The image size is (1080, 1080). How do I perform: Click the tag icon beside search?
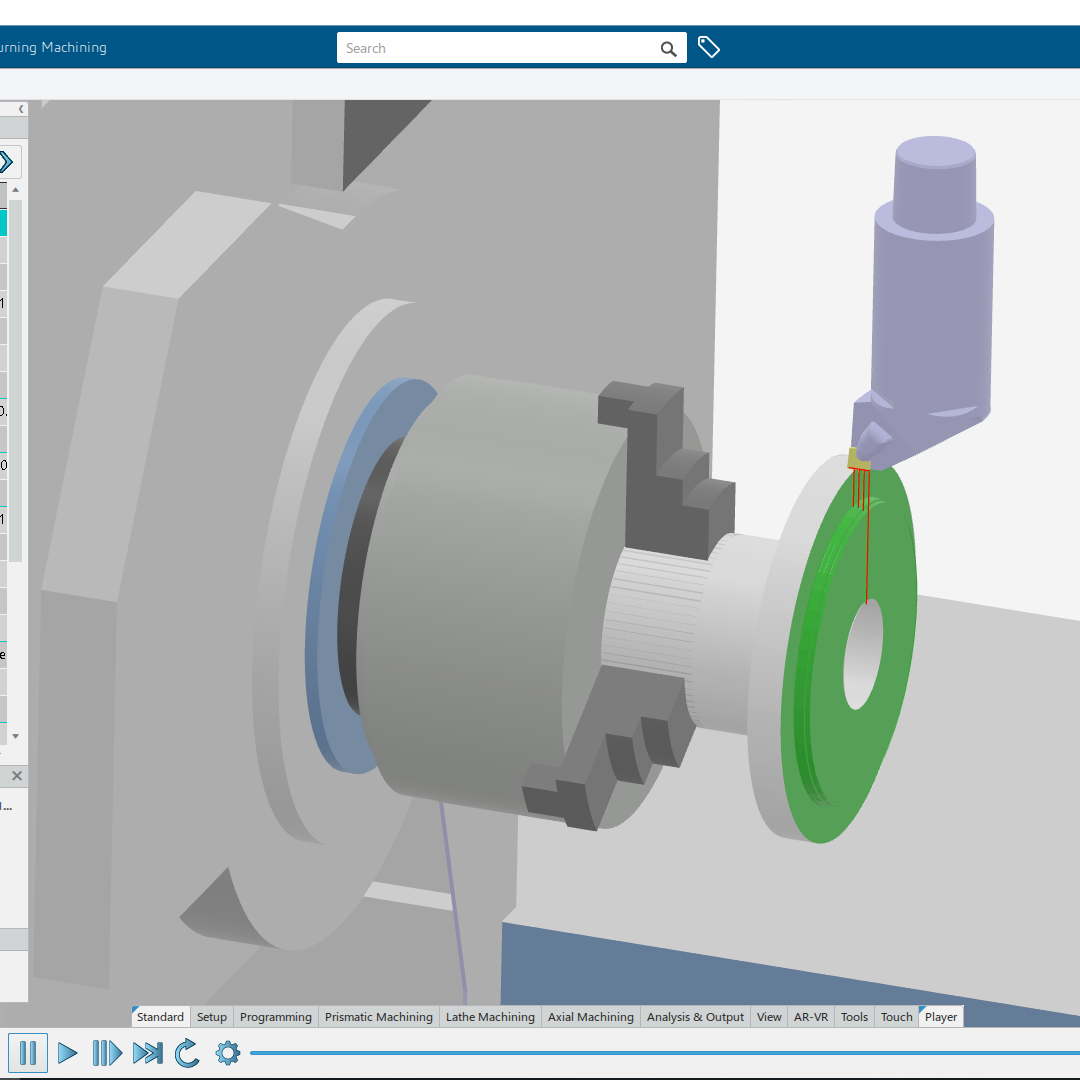(709, 47)
